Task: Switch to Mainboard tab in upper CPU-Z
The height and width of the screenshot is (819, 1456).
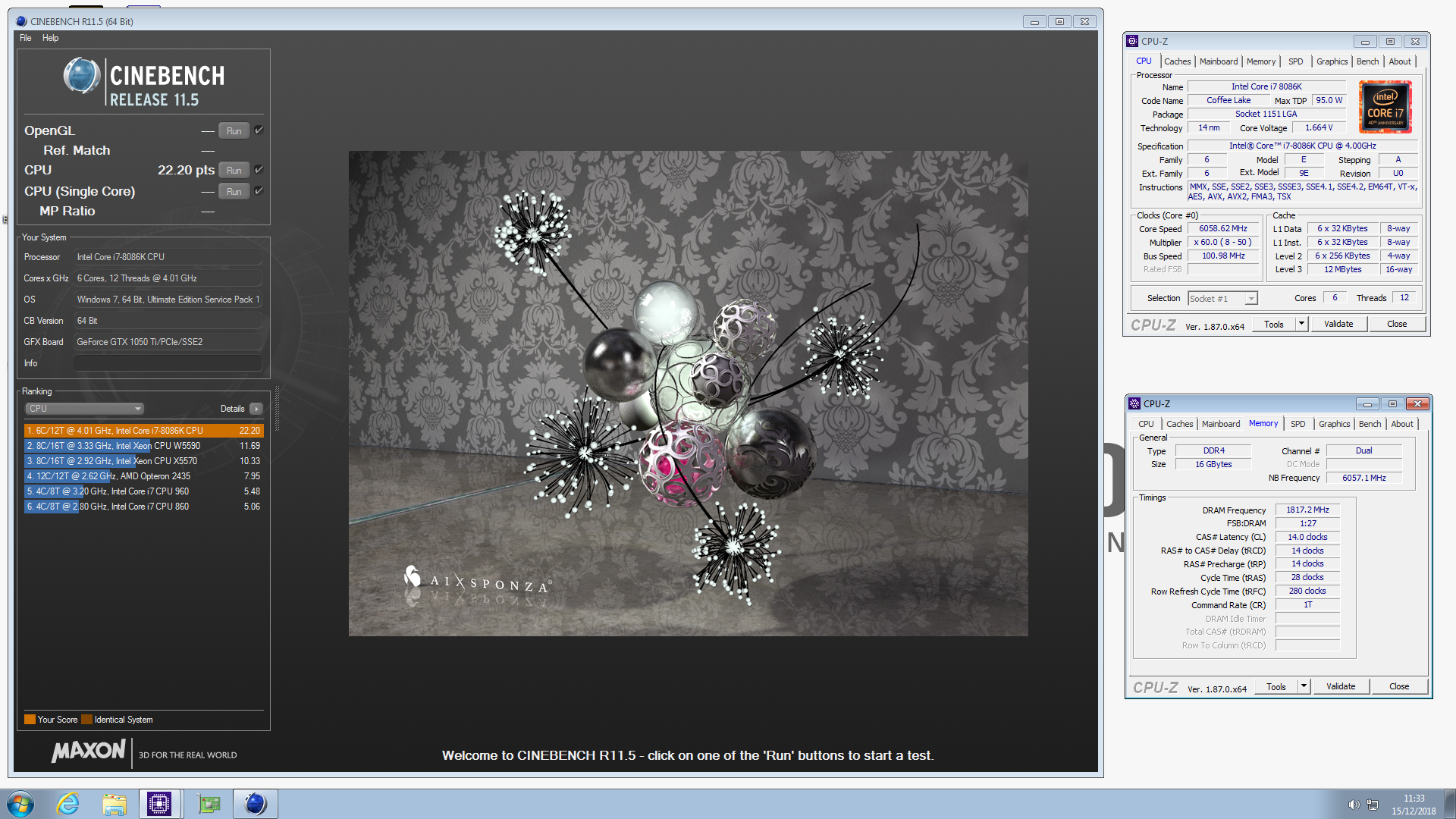Action: click(x=1219, y=61)
